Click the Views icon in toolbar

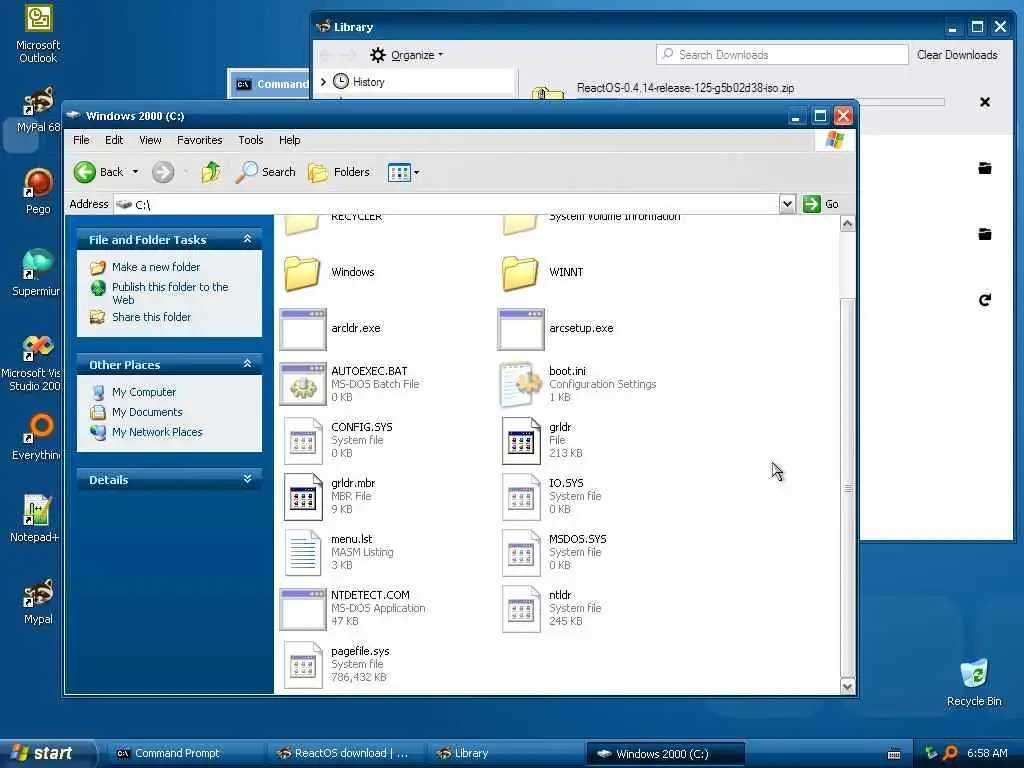pos(399,173)
